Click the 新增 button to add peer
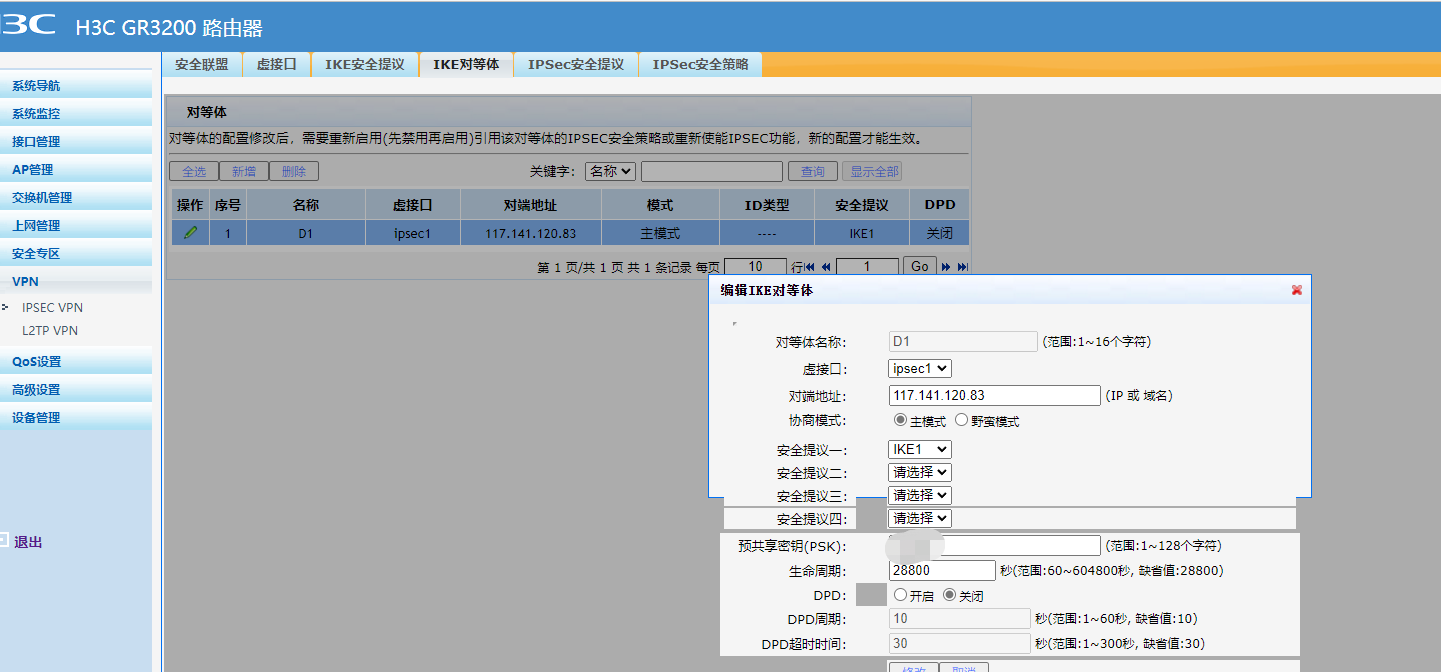 coord(244,171)
